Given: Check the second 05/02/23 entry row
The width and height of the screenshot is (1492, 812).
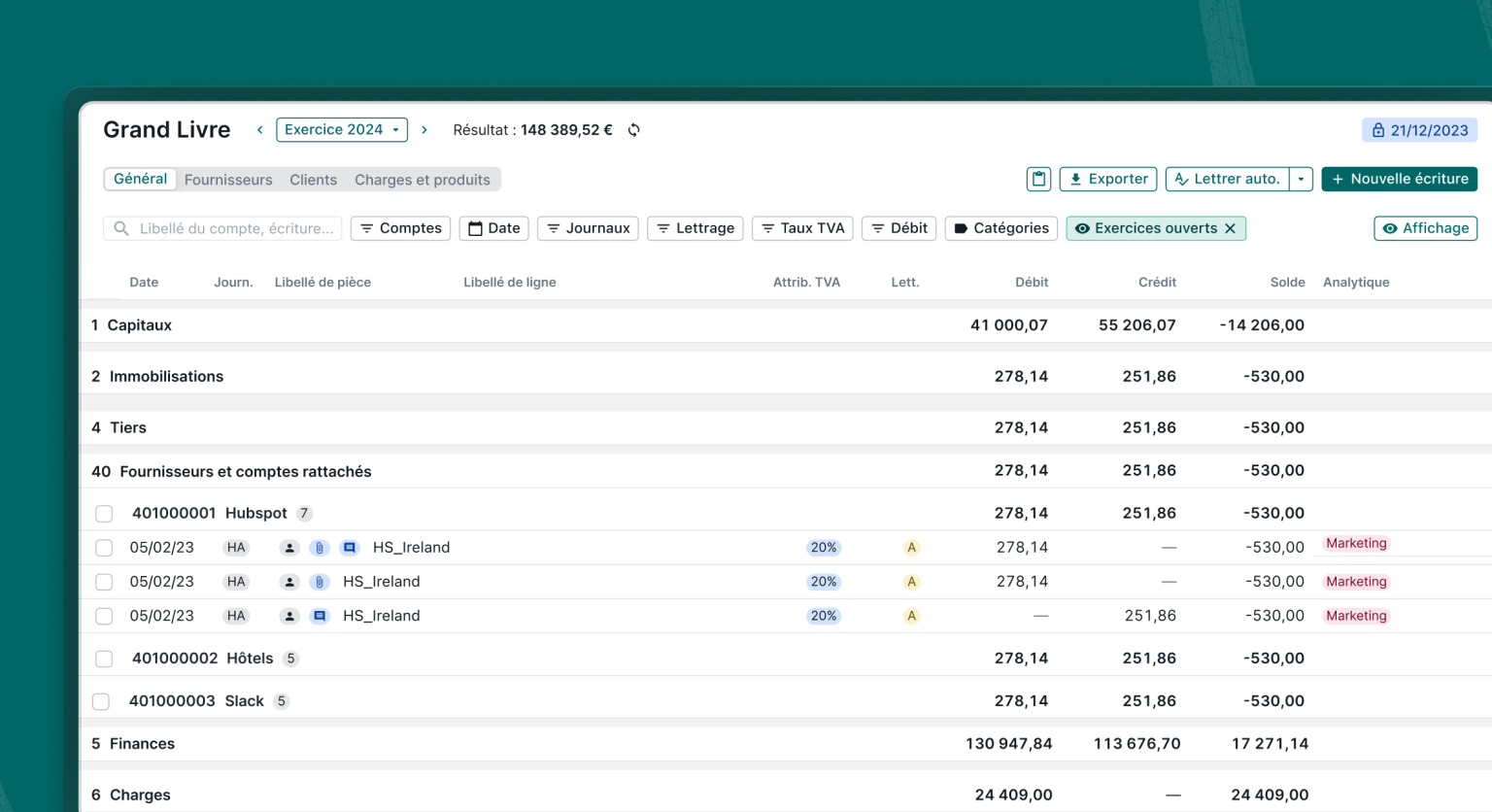Looking at the screenshot, I should pos(104,582).
